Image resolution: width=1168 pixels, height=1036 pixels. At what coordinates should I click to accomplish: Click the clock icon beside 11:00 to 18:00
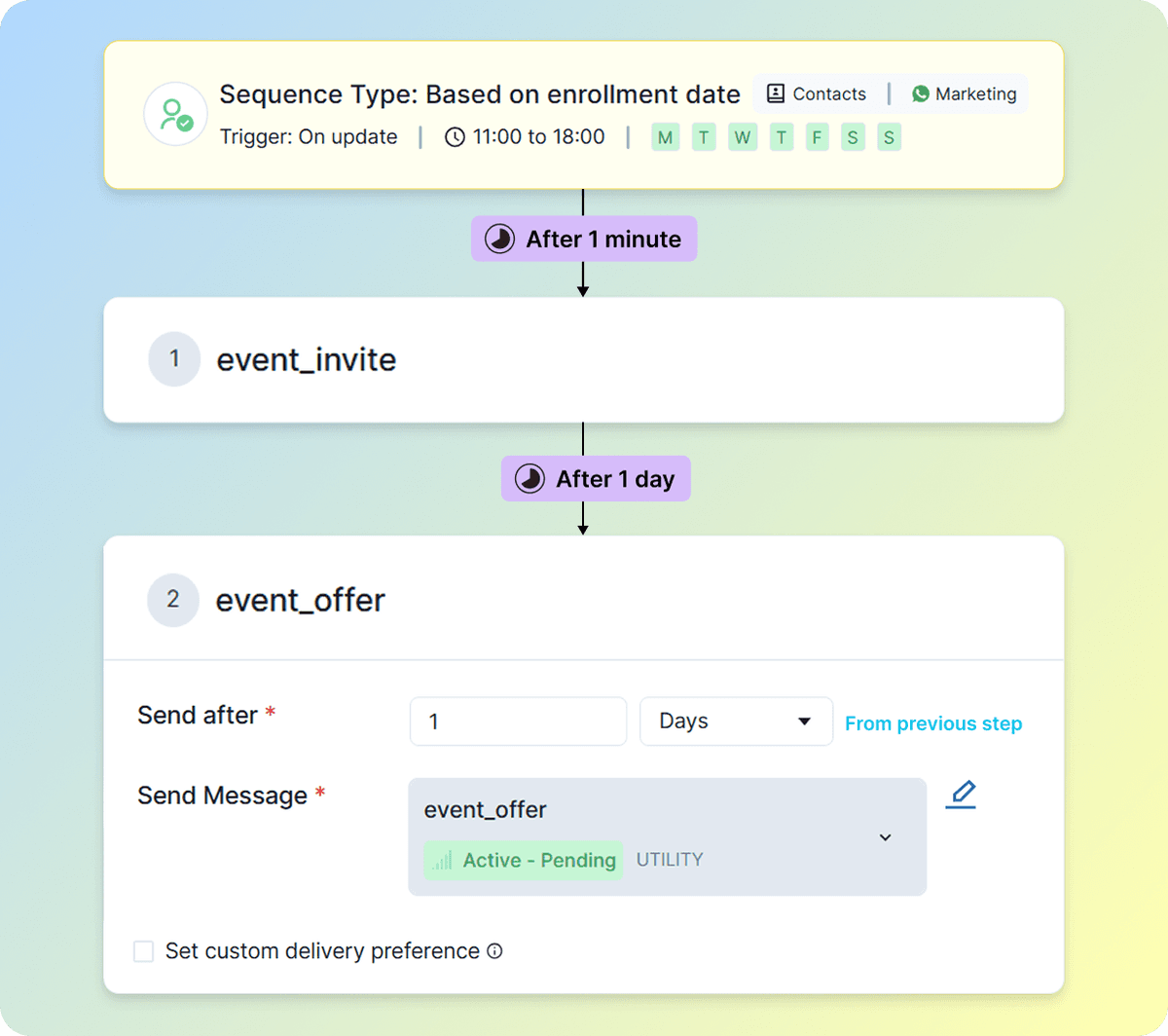pos(454,137)
